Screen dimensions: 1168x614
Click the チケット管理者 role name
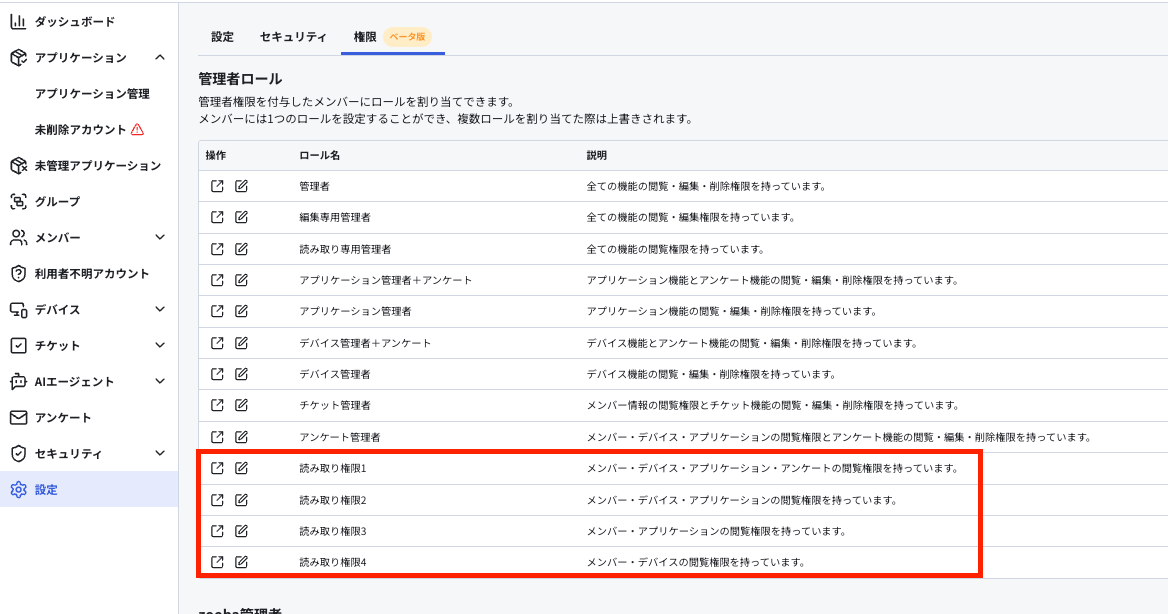(334, 405)
